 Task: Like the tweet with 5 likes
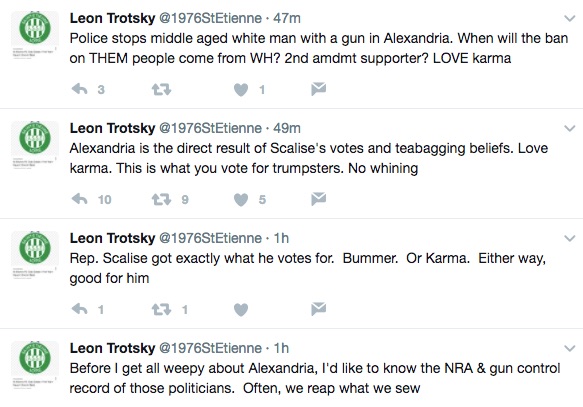point(241,200)
